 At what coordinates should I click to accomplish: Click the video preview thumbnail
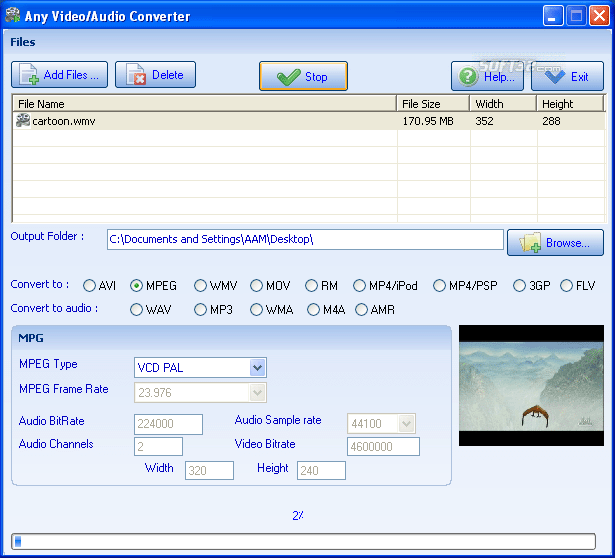(x=531, y=385)
